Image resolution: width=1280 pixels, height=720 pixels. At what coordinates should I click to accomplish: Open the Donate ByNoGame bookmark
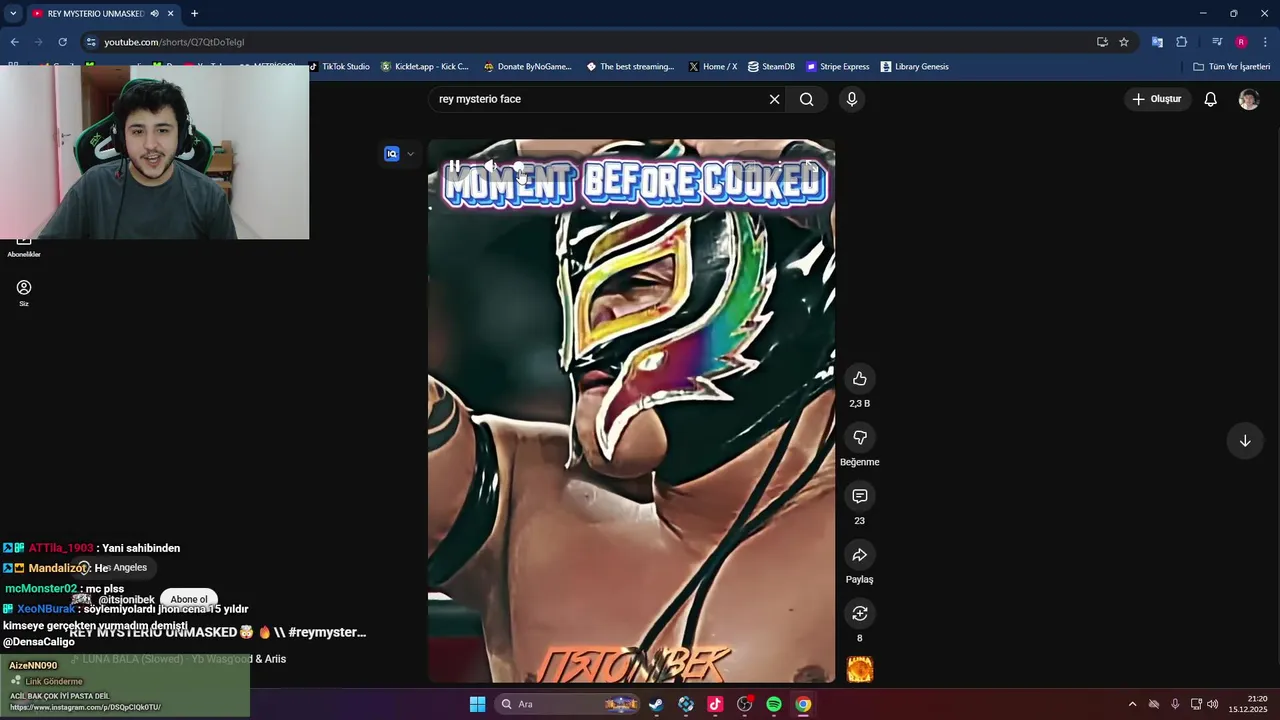527,67
